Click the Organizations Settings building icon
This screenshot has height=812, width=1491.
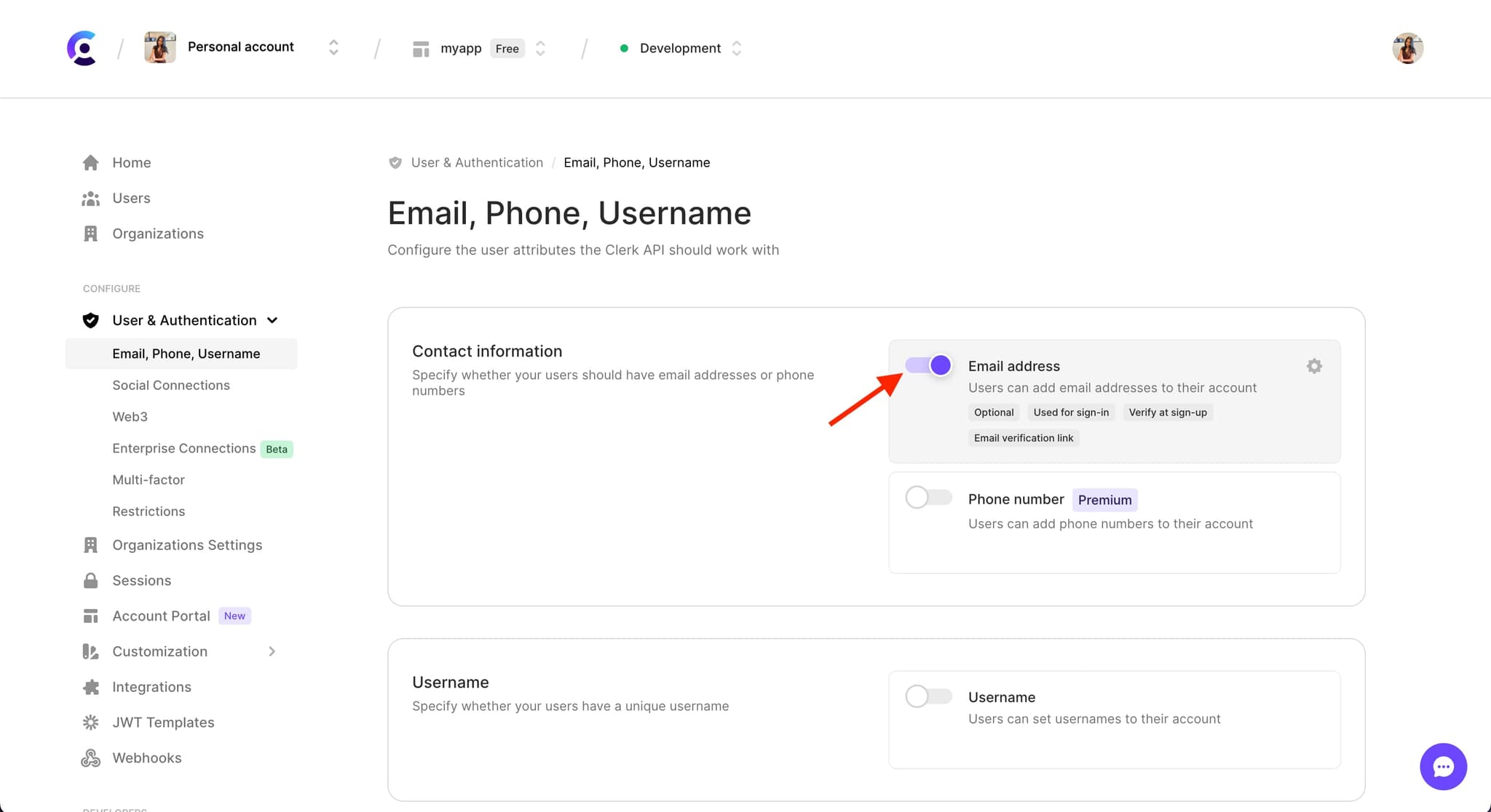[90, 545]
